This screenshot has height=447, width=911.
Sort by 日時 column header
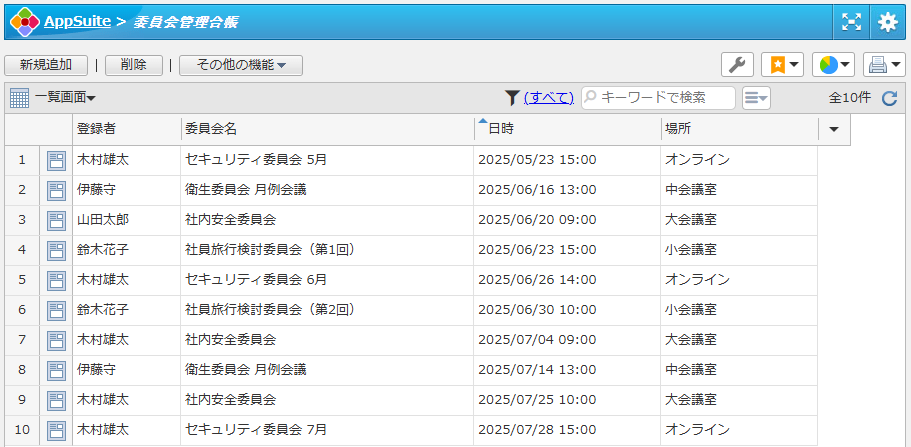[x=566, y=130]
